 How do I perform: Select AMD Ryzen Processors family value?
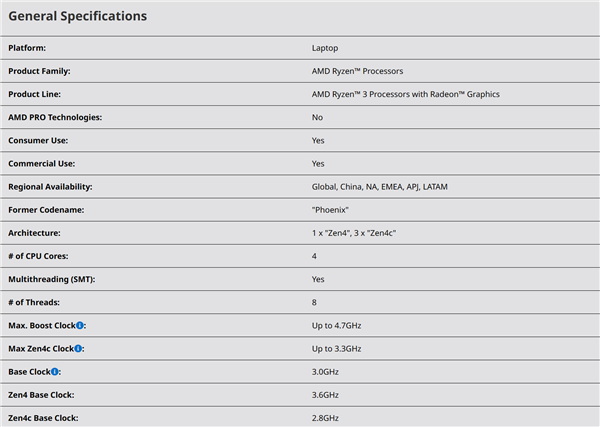[357, 71]
